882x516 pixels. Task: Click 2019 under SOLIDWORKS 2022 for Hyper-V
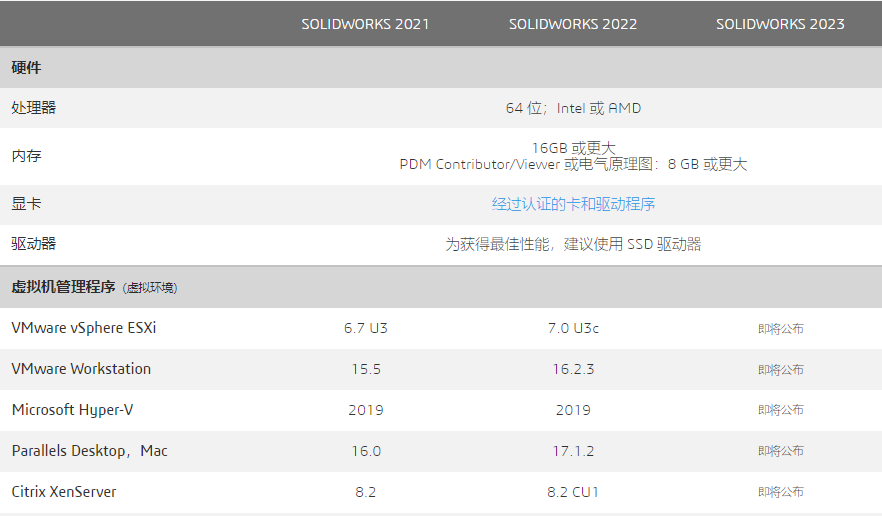click(x=573, y=410)
